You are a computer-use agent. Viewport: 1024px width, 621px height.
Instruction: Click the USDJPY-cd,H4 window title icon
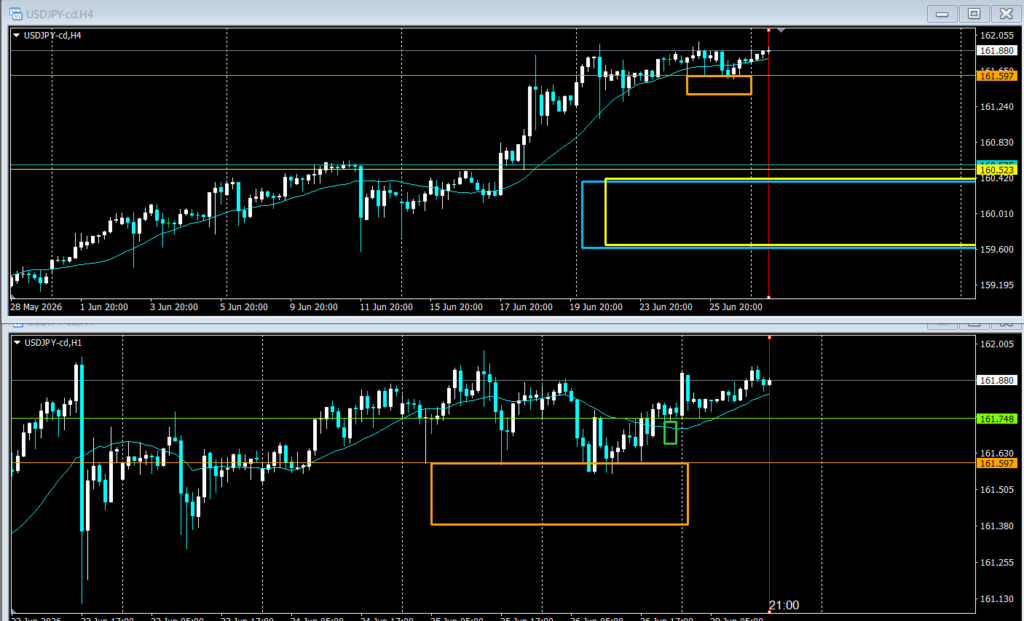[x=16, y=14]
